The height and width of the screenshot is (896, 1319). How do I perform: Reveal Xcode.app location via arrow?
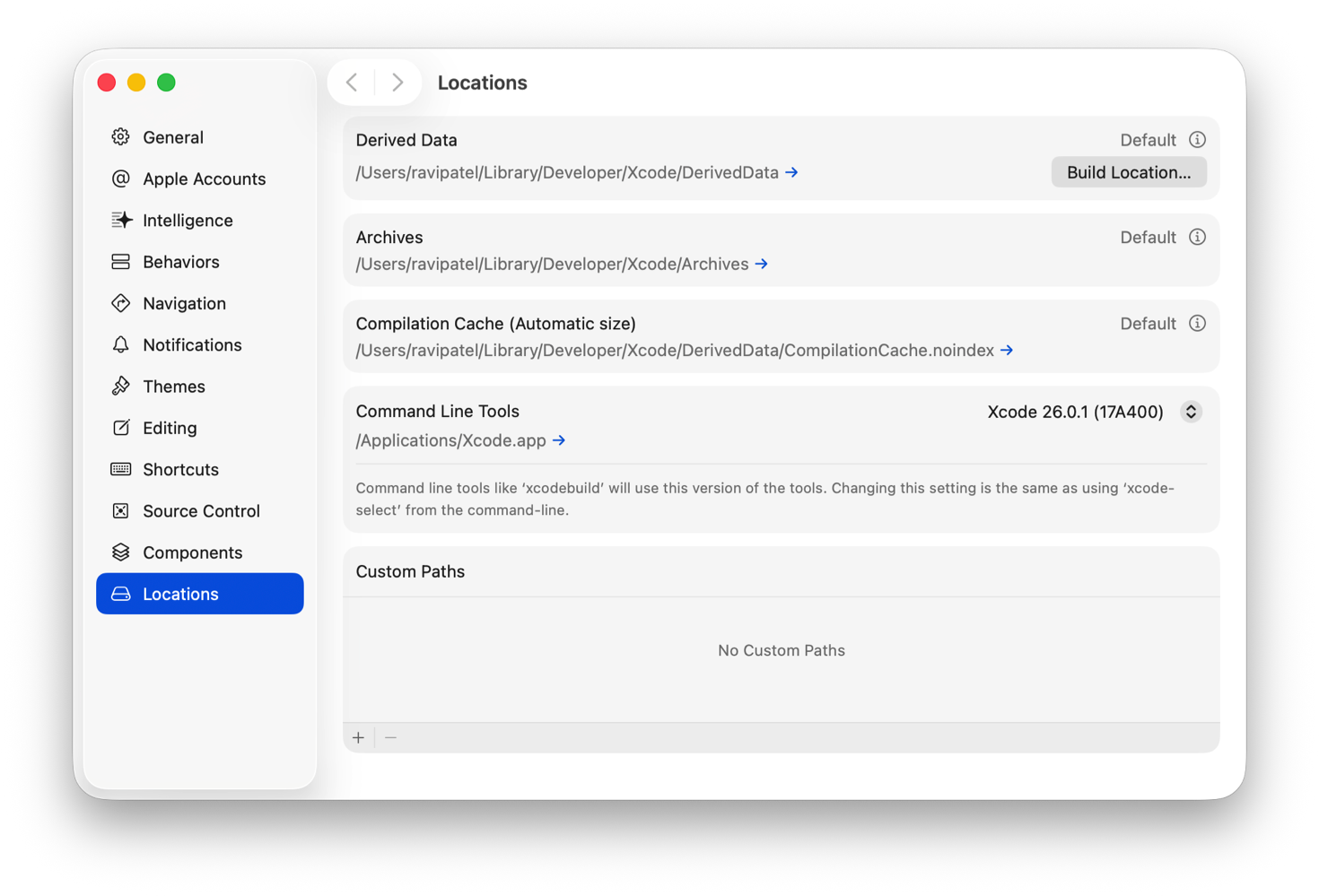click(x=559, y=440)
